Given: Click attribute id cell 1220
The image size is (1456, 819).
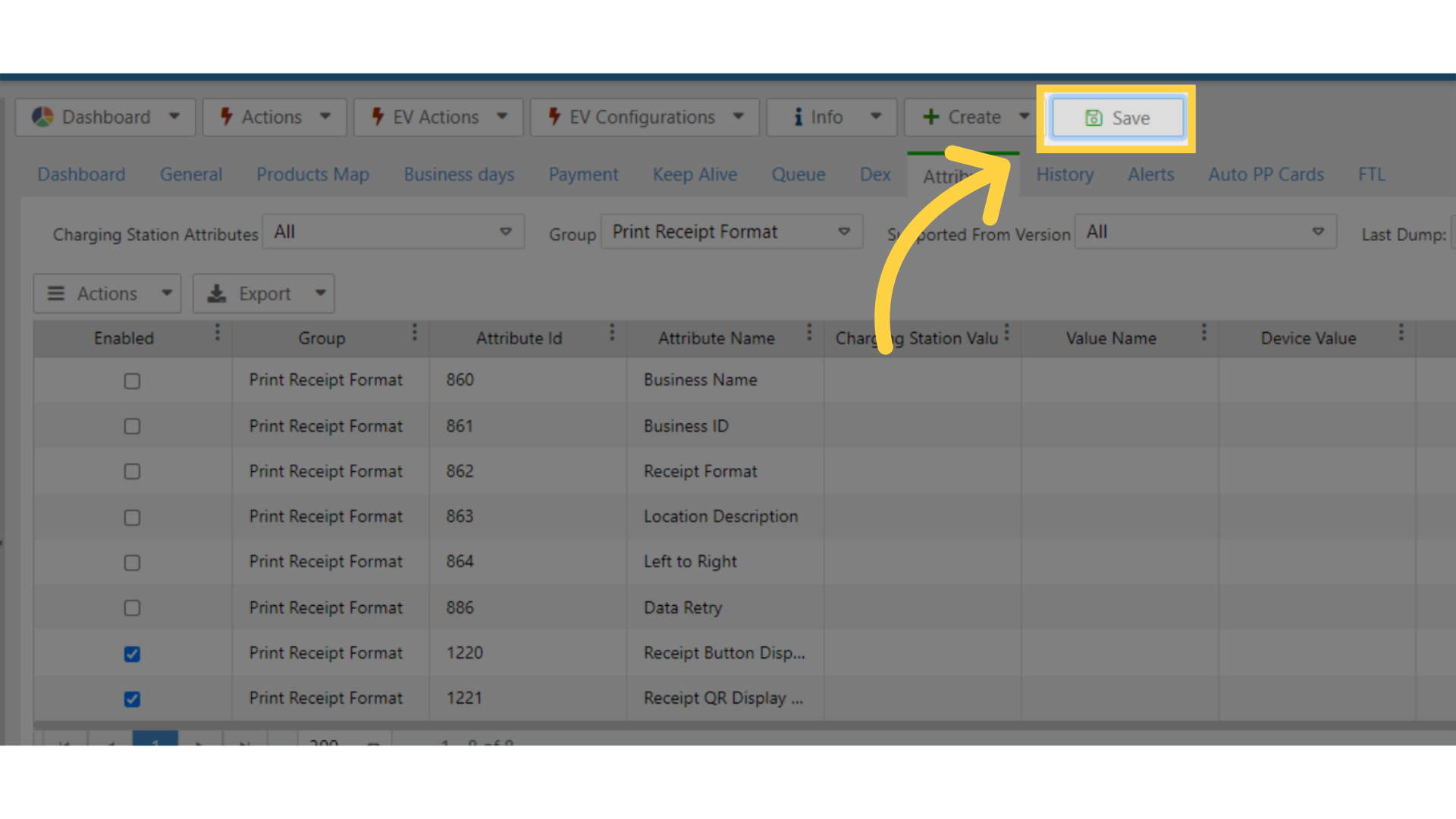Looking at the screenshot, I should pyautogui.click(x=528, y=653).
